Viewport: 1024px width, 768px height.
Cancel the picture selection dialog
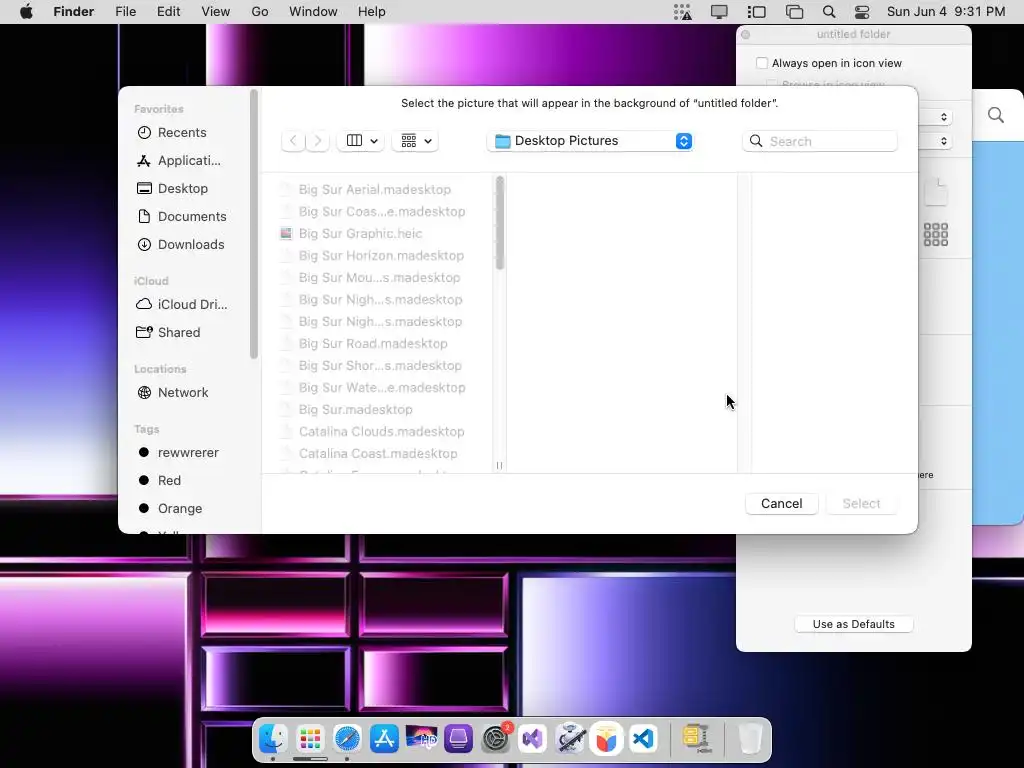pos(782,504)
